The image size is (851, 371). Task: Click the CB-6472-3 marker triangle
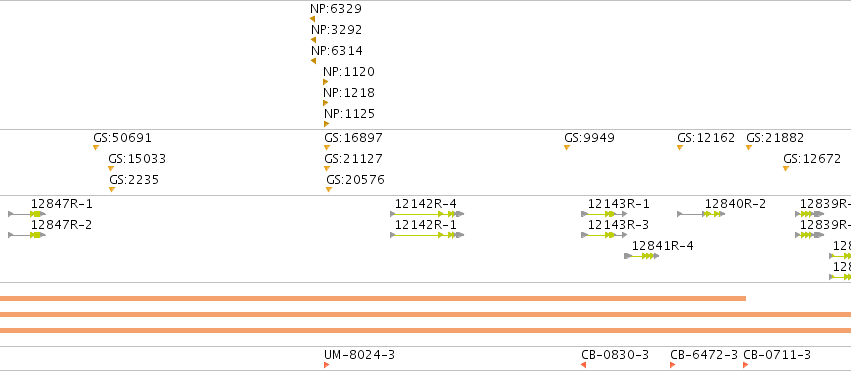672,365
